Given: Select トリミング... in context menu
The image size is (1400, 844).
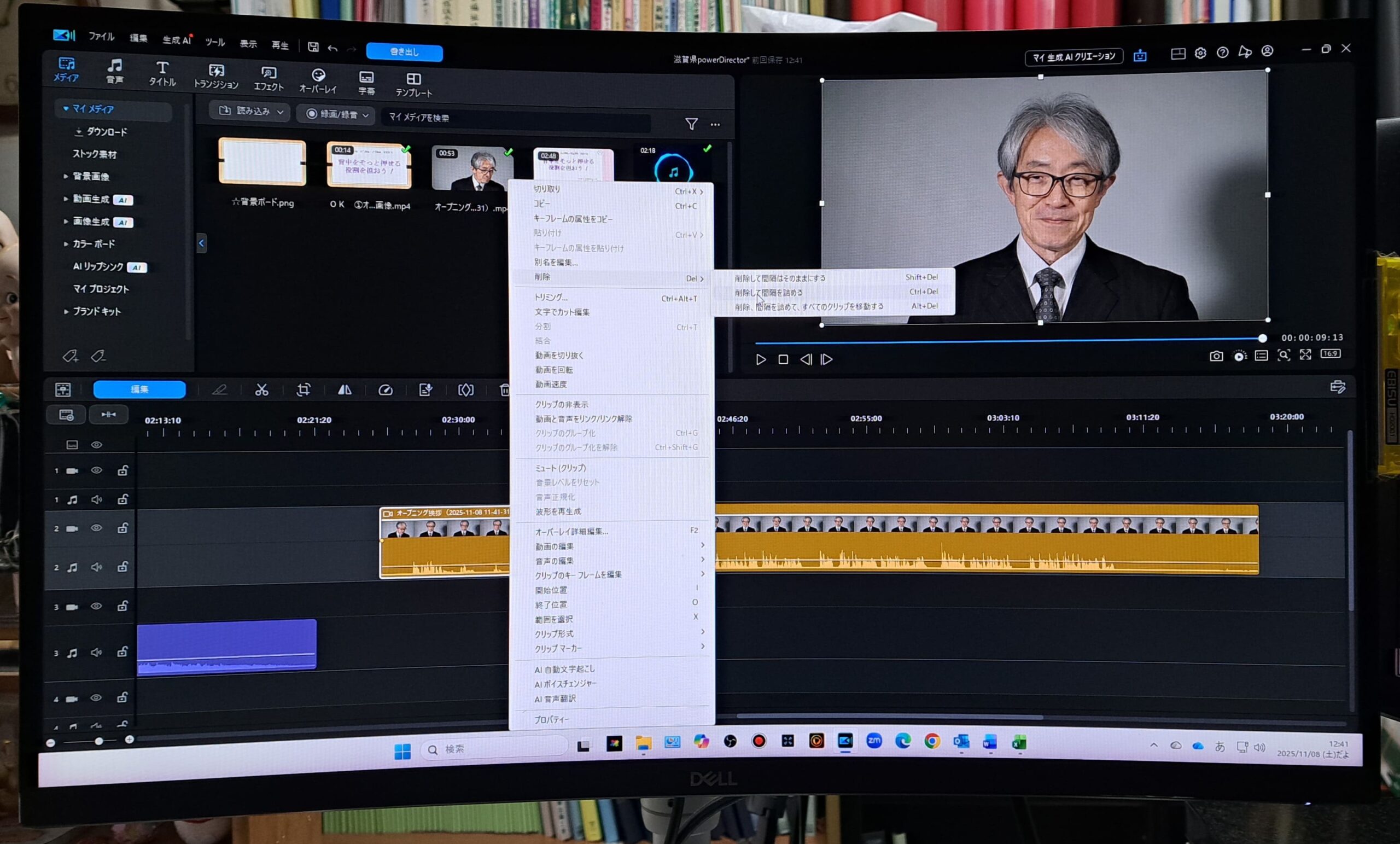Looking at the screenshot, I should pyautogui.click(x=551, y=297).
